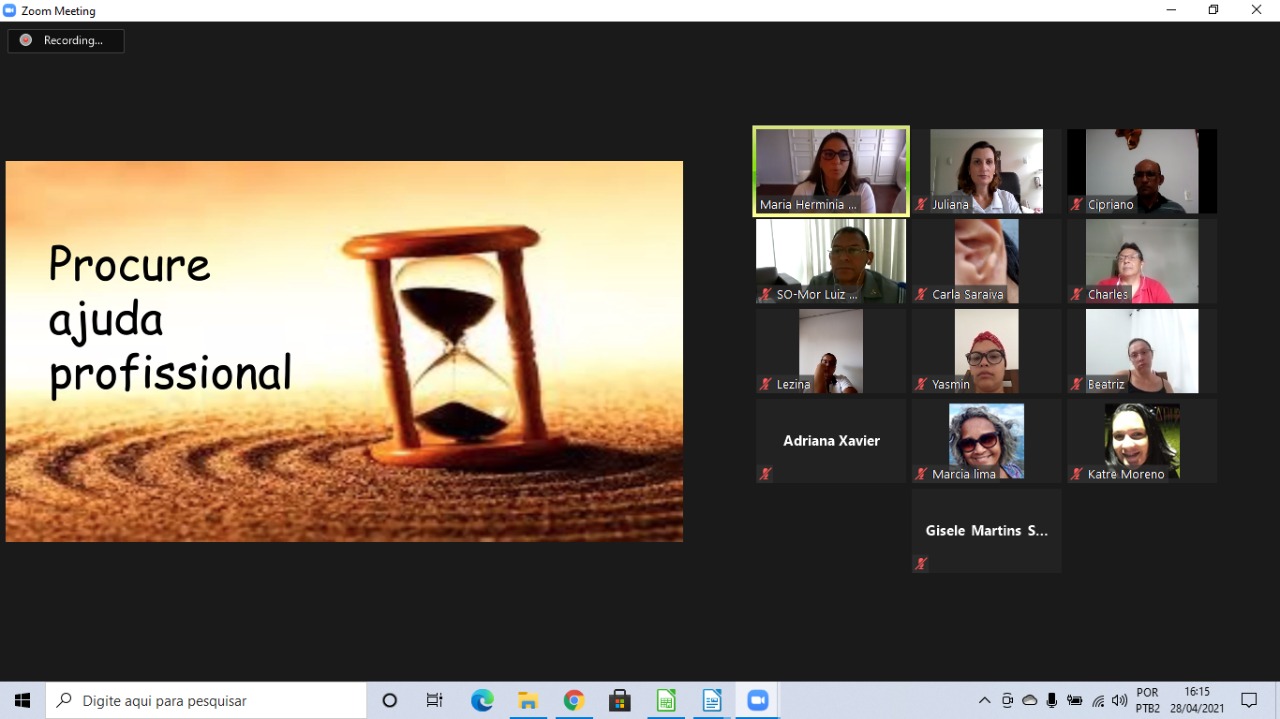Open the Windows Start menu
Viewport: 1280px width, 719px height.
(x=23, y=700)
